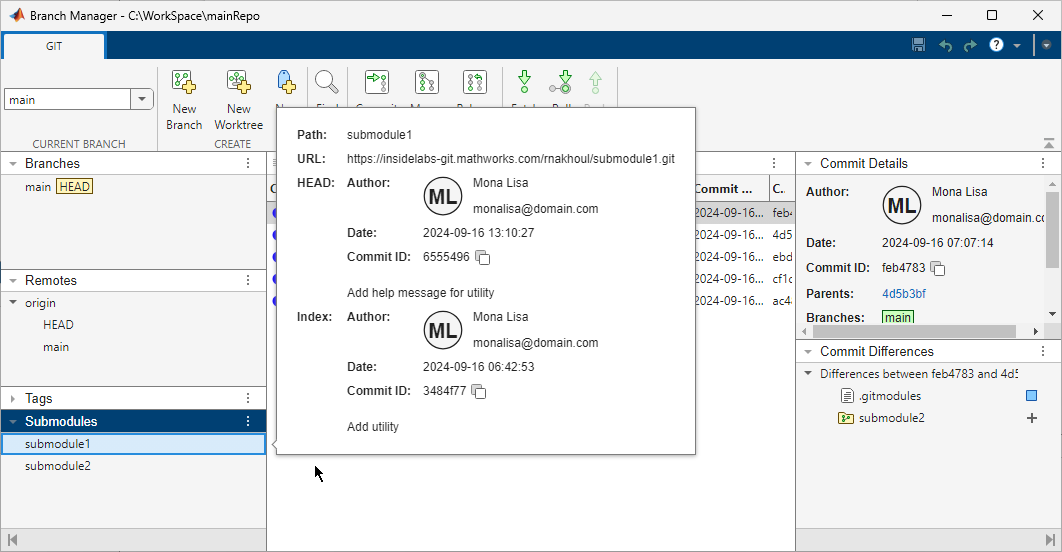Expand the Tags panel

tap(11, 399)
